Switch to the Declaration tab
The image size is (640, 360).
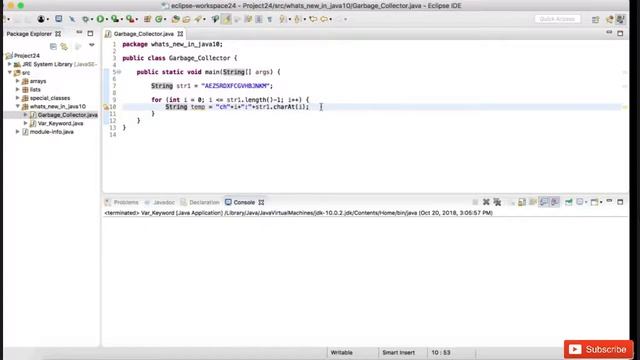[204, 202]
